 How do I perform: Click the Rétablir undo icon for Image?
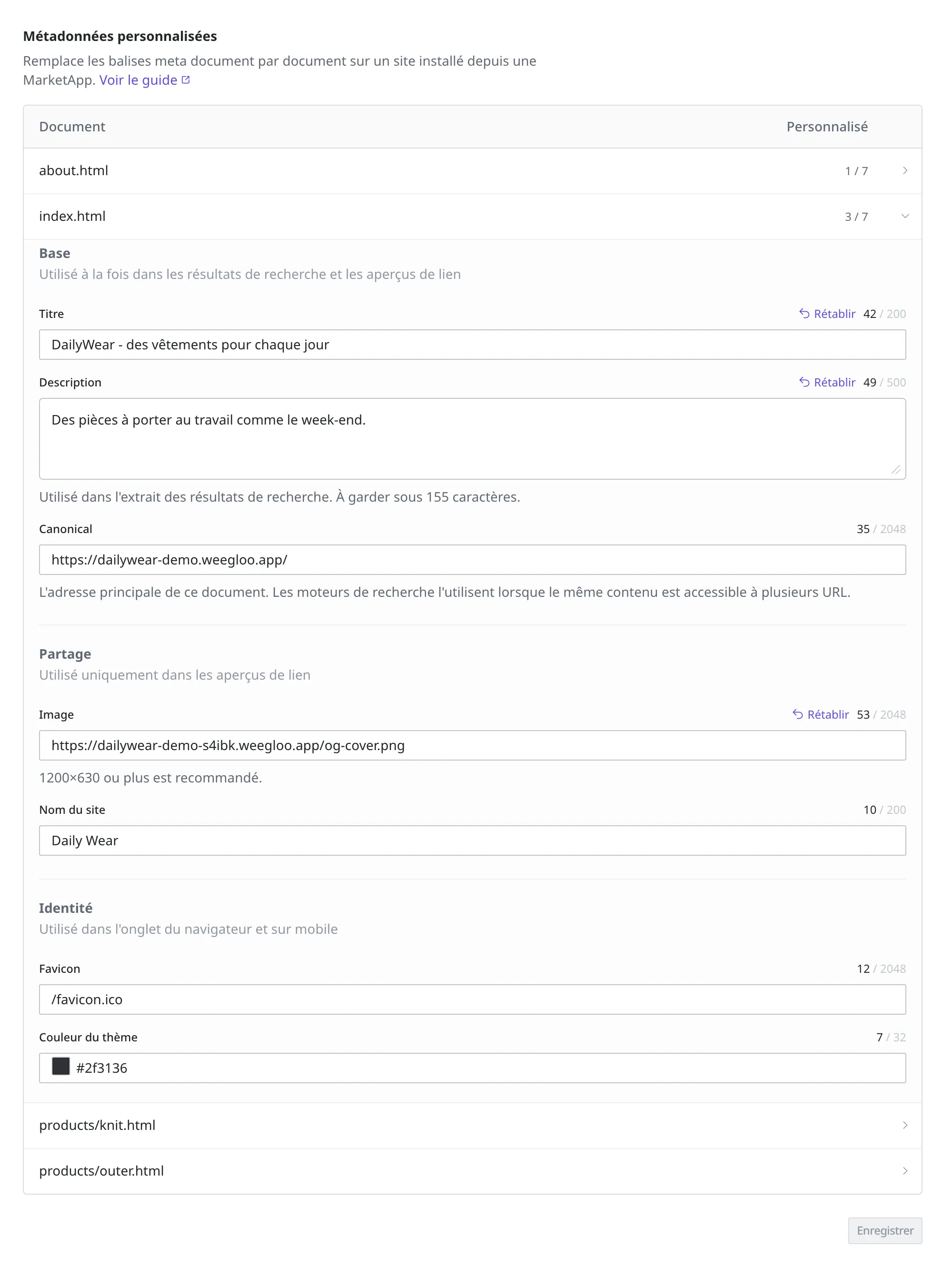click(x=797, y=714)
